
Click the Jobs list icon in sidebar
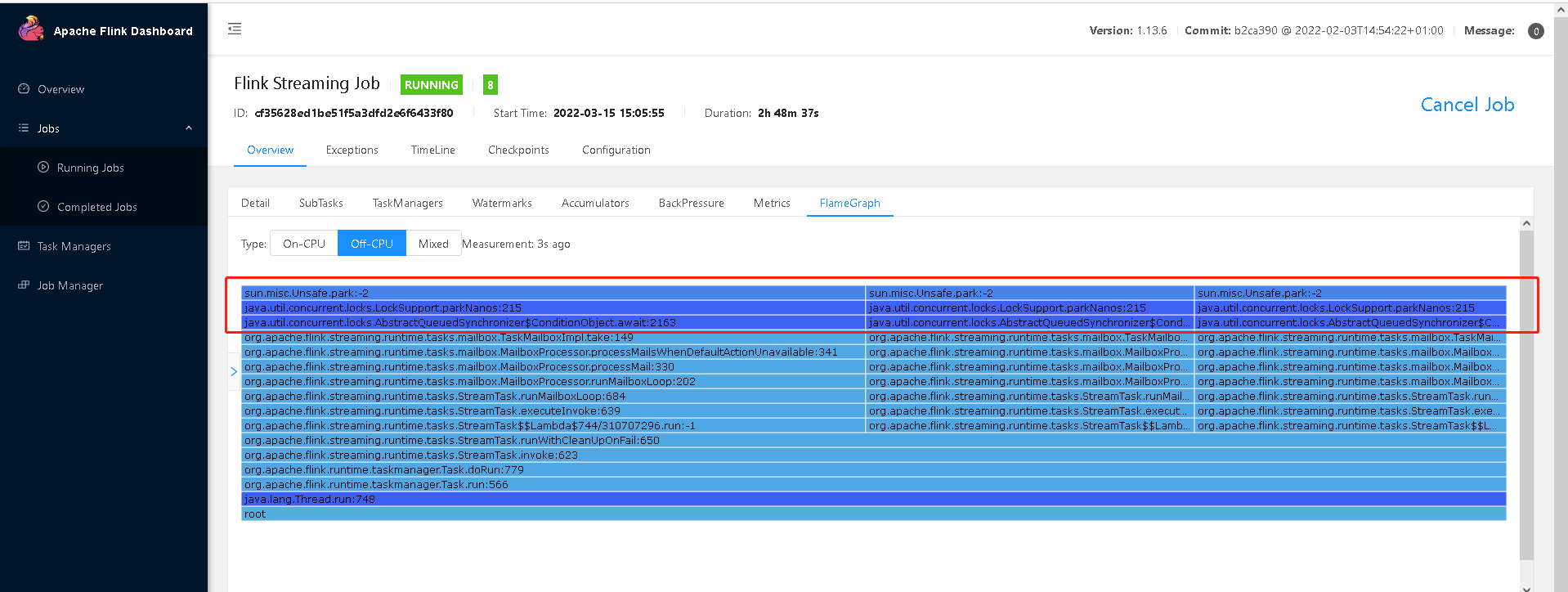coord(24,128)
